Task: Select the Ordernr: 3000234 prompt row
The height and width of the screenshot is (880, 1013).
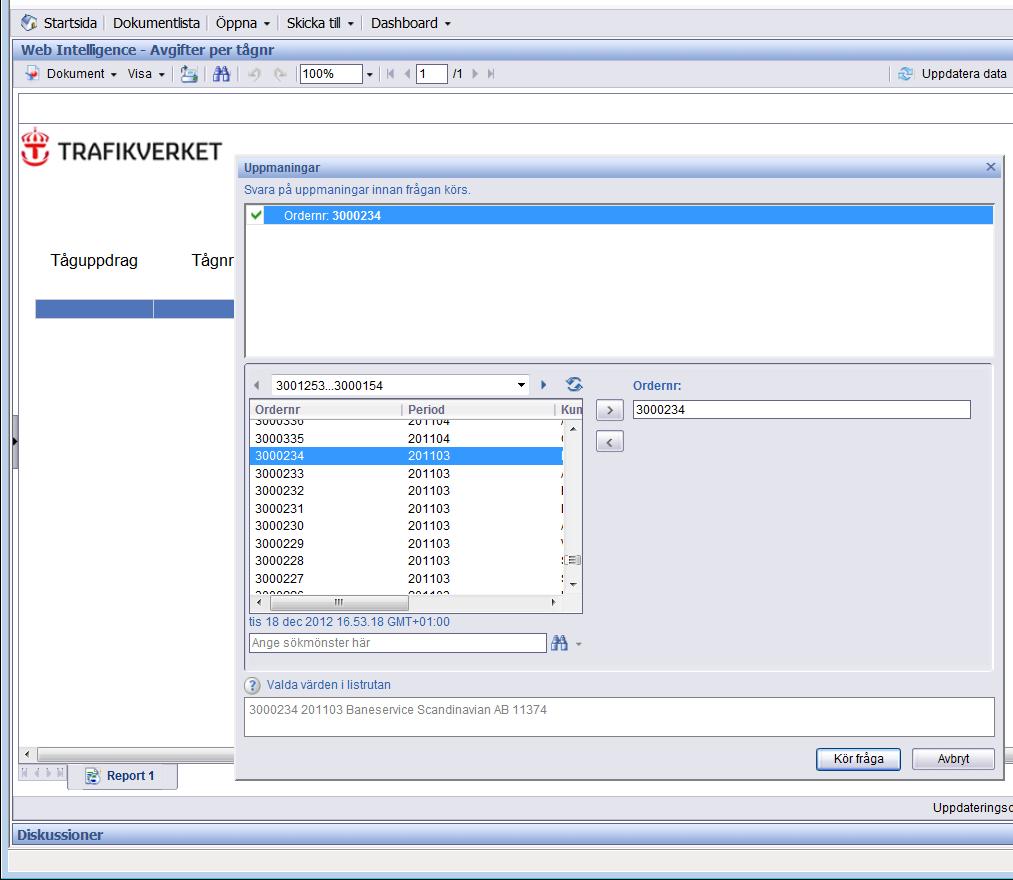Action: click(x=619, y=215)
